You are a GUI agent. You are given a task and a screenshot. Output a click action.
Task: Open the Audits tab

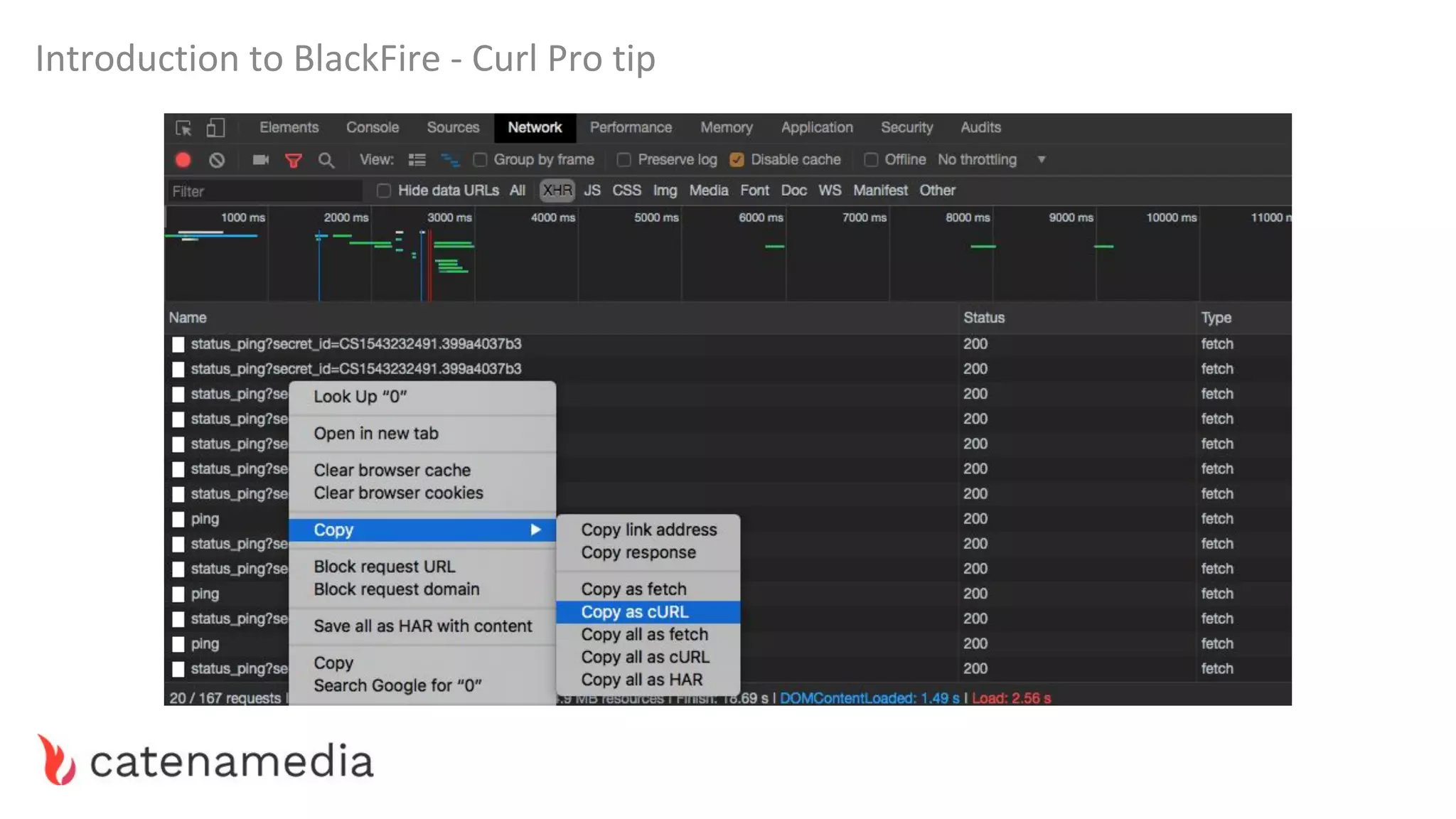point(980,128)
